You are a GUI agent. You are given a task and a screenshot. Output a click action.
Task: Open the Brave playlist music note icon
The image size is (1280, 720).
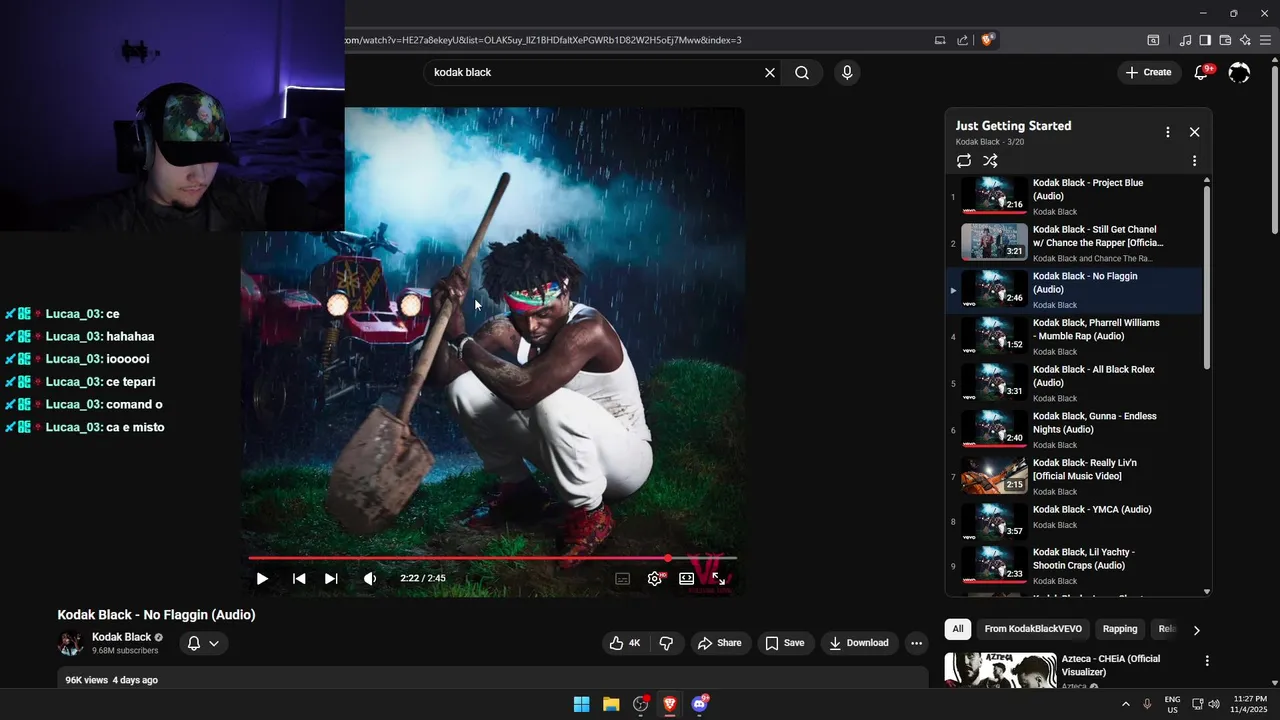click(x=1185, y=40)
